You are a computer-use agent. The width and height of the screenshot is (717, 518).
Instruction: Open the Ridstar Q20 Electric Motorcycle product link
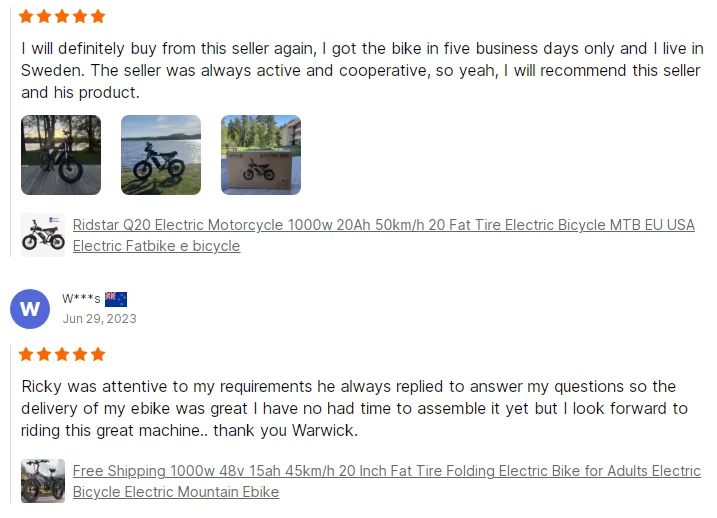[383, 226]
